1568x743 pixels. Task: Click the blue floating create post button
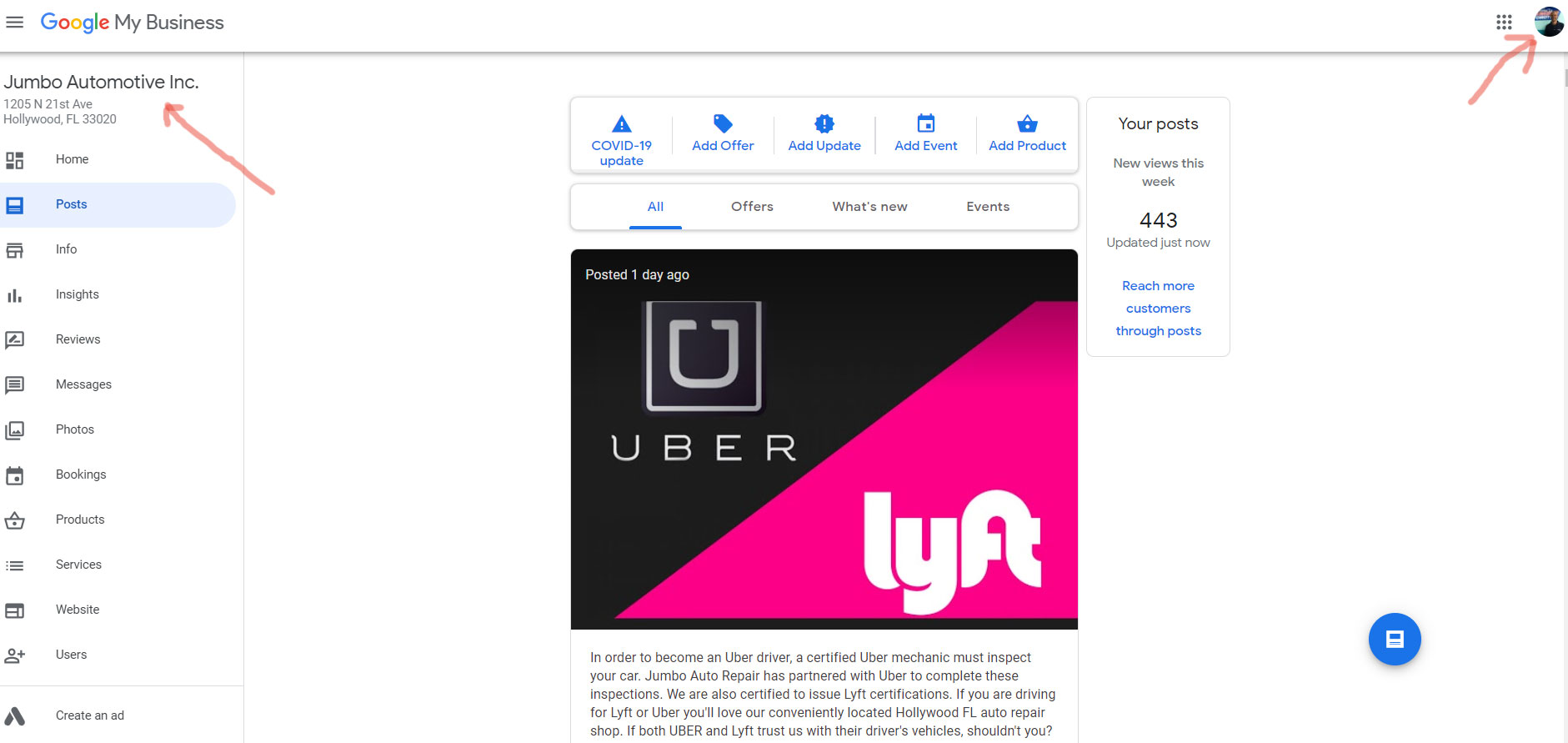point(1395,640)
